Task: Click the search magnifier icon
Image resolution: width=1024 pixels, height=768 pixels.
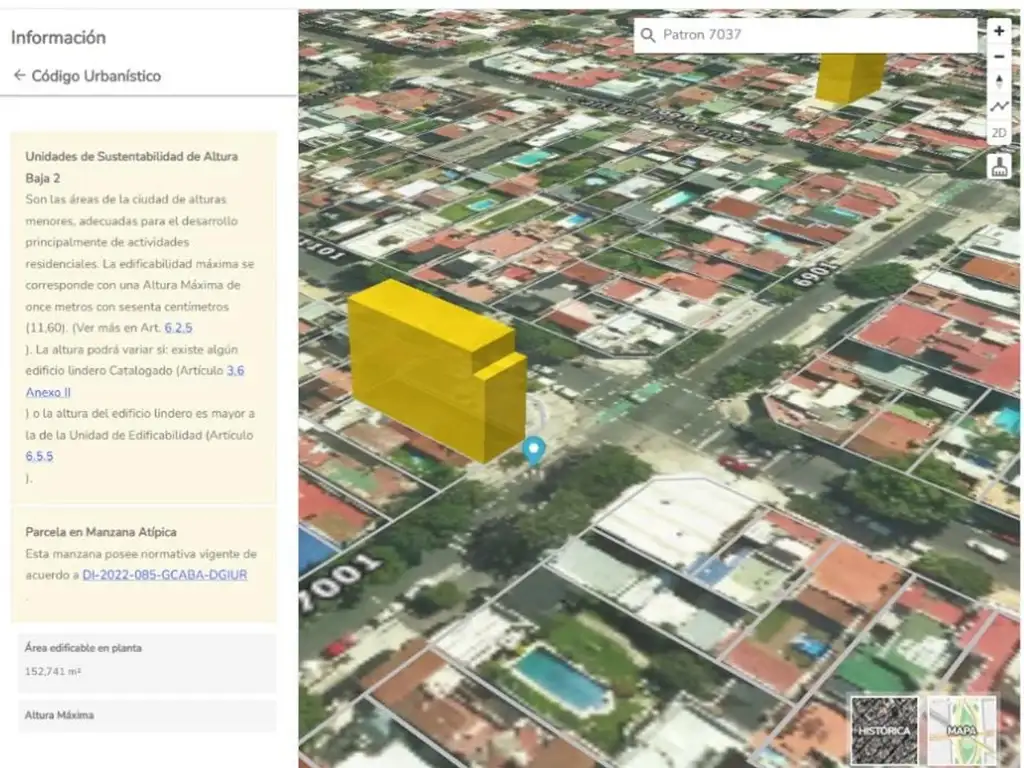Action: [x=648, y=35]
